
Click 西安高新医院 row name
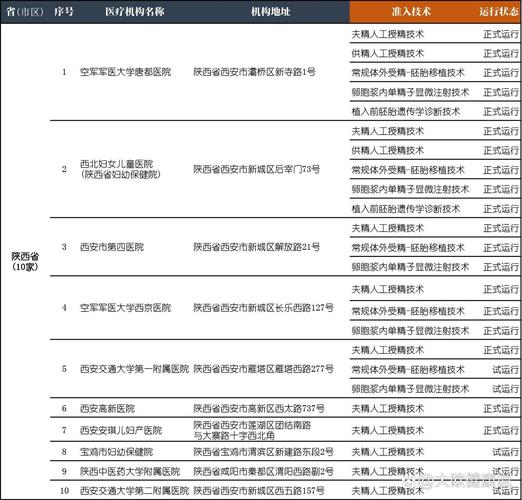[107, 408]
